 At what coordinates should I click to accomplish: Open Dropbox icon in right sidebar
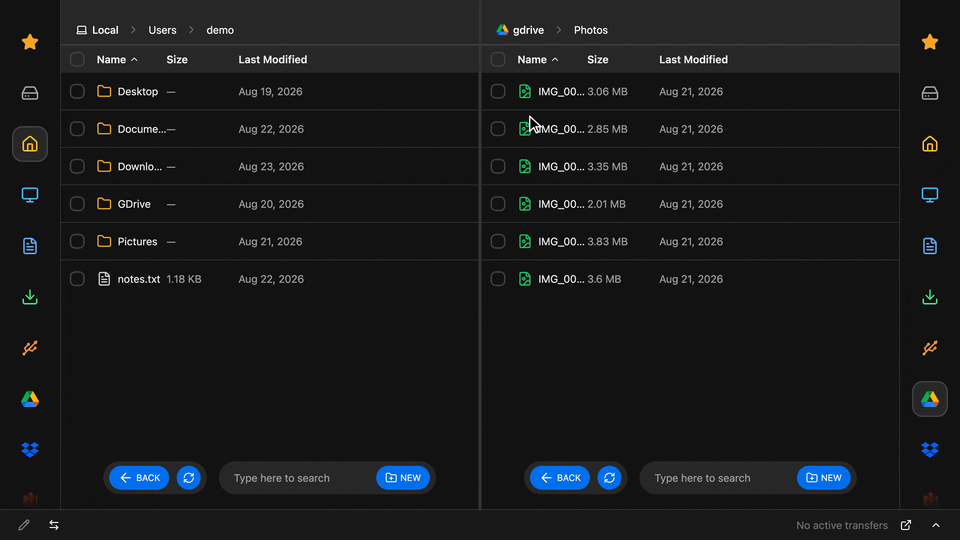point(930,450)
